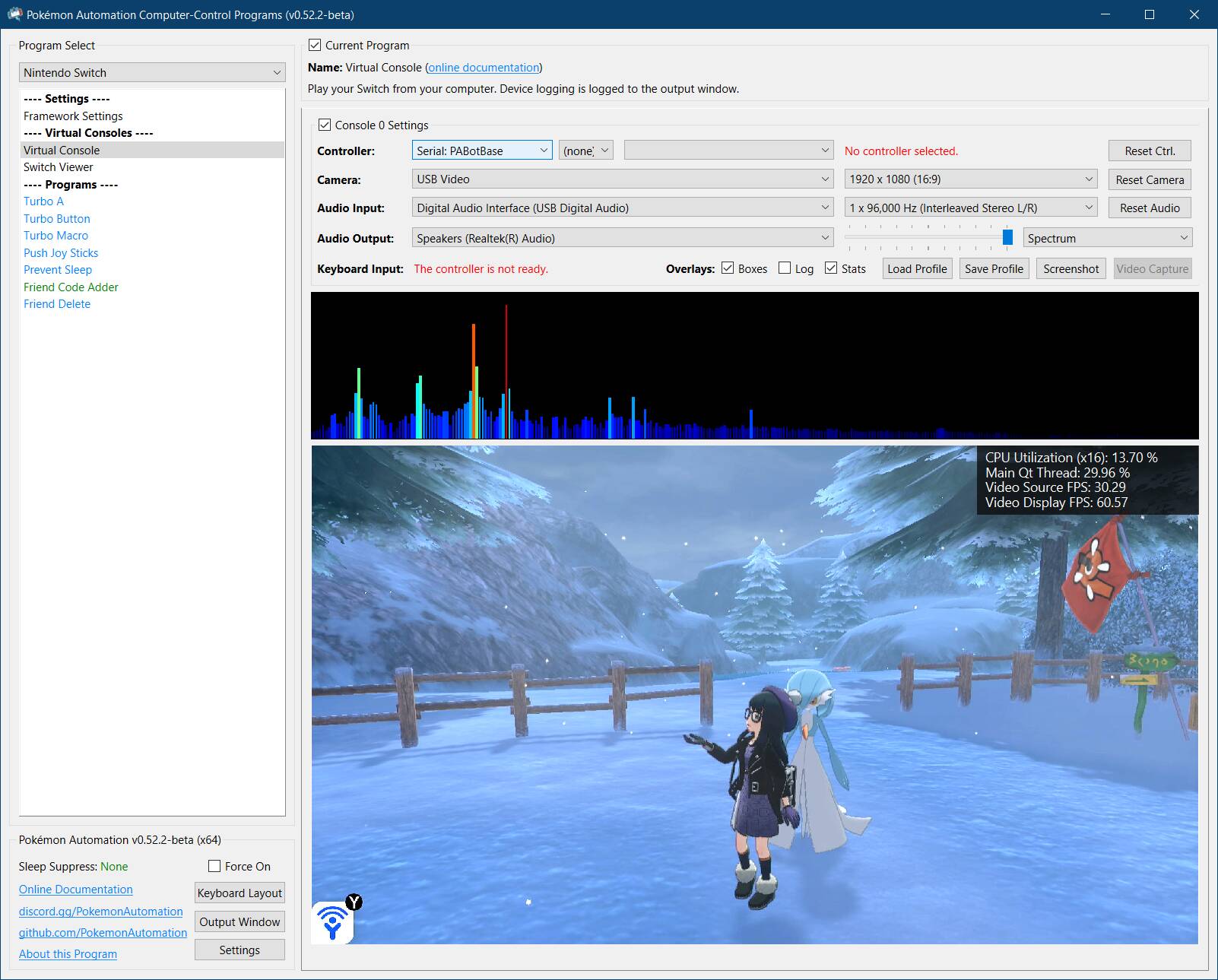Select Turbo A from the programs list
1218x980 pixels.
(43, 201)
